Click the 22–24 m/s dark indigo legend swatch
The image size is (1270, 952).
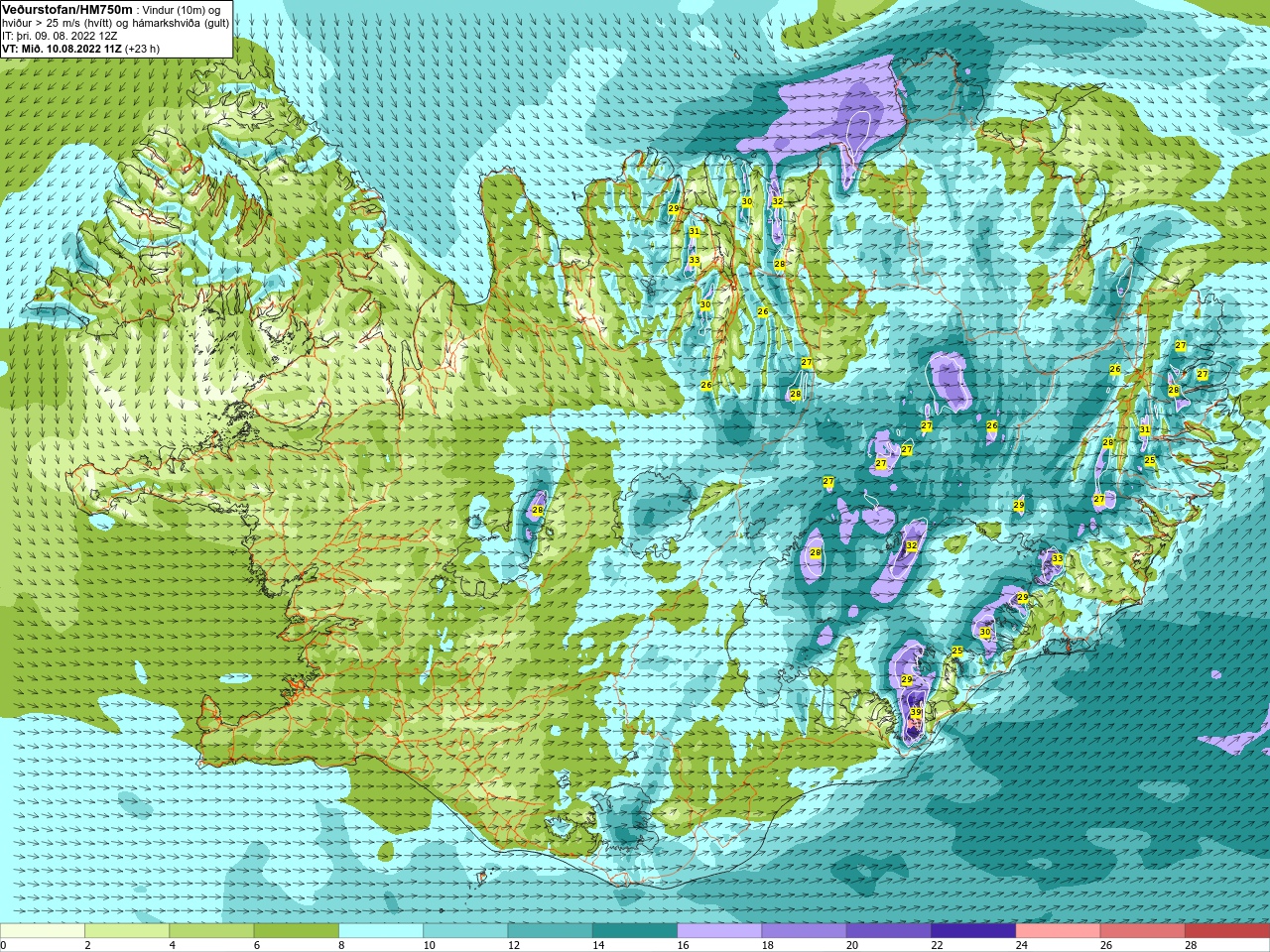(x=973, y=931)
